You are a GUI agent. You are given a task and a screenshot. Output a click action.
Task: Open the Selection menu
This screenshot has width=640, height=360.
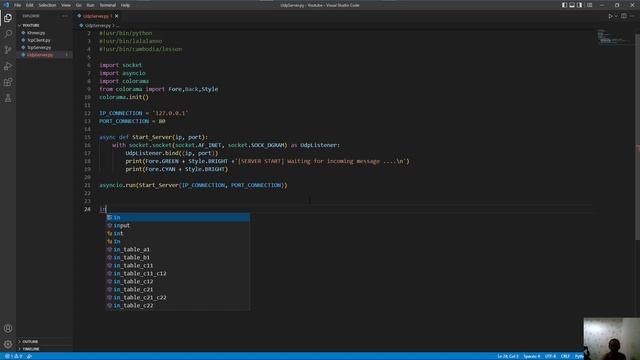click(x=47, y=5)
